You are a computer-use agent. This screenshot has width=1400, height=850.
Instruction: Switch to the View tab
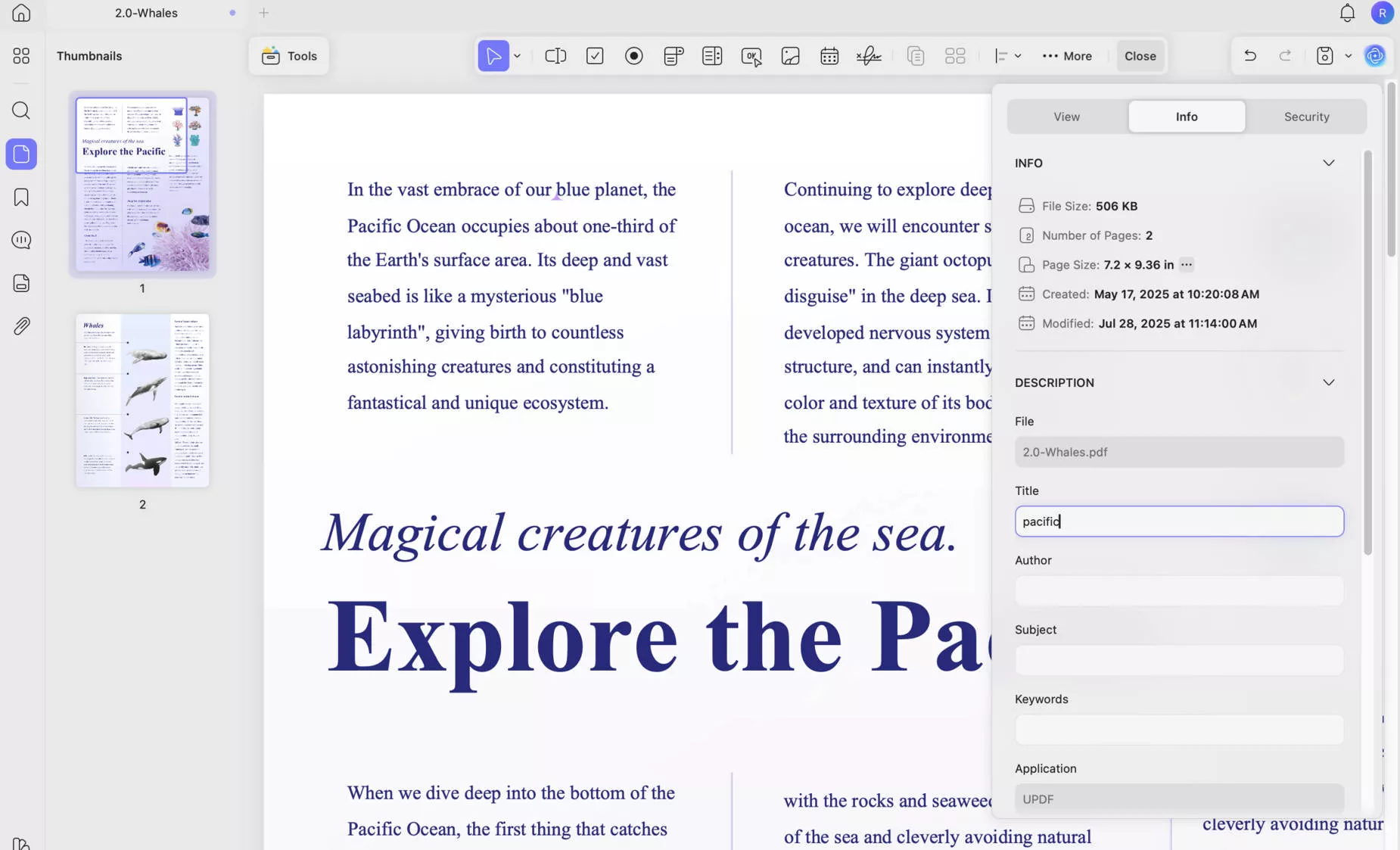point(1066,116)
